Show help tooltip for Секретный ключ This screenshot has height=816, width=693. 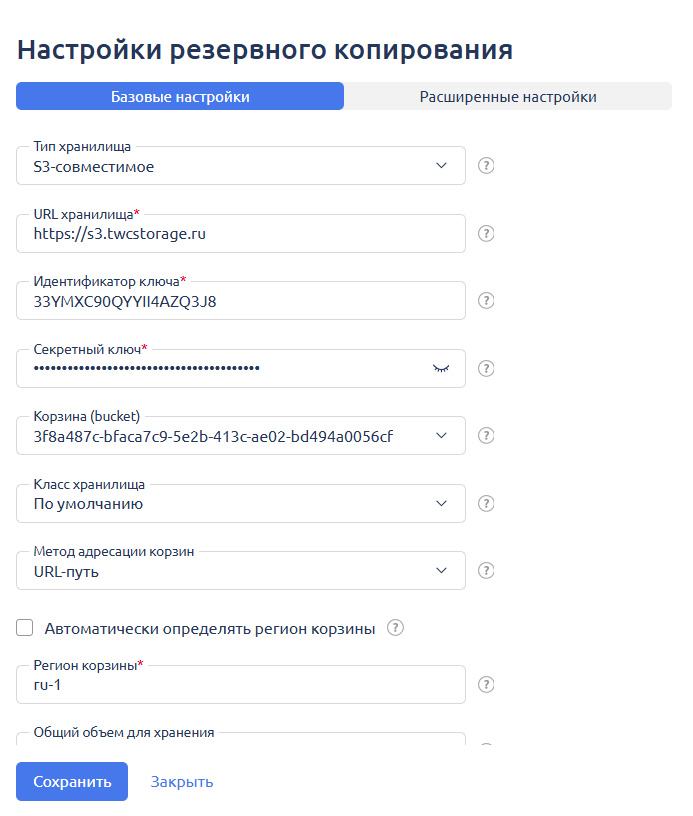[x=486, y=368]
